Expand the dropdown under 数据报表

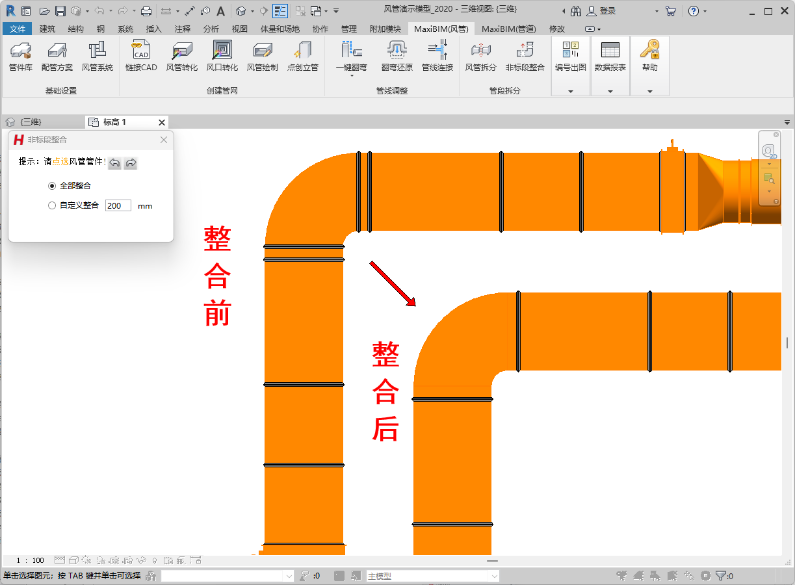(x=610, y=91)
